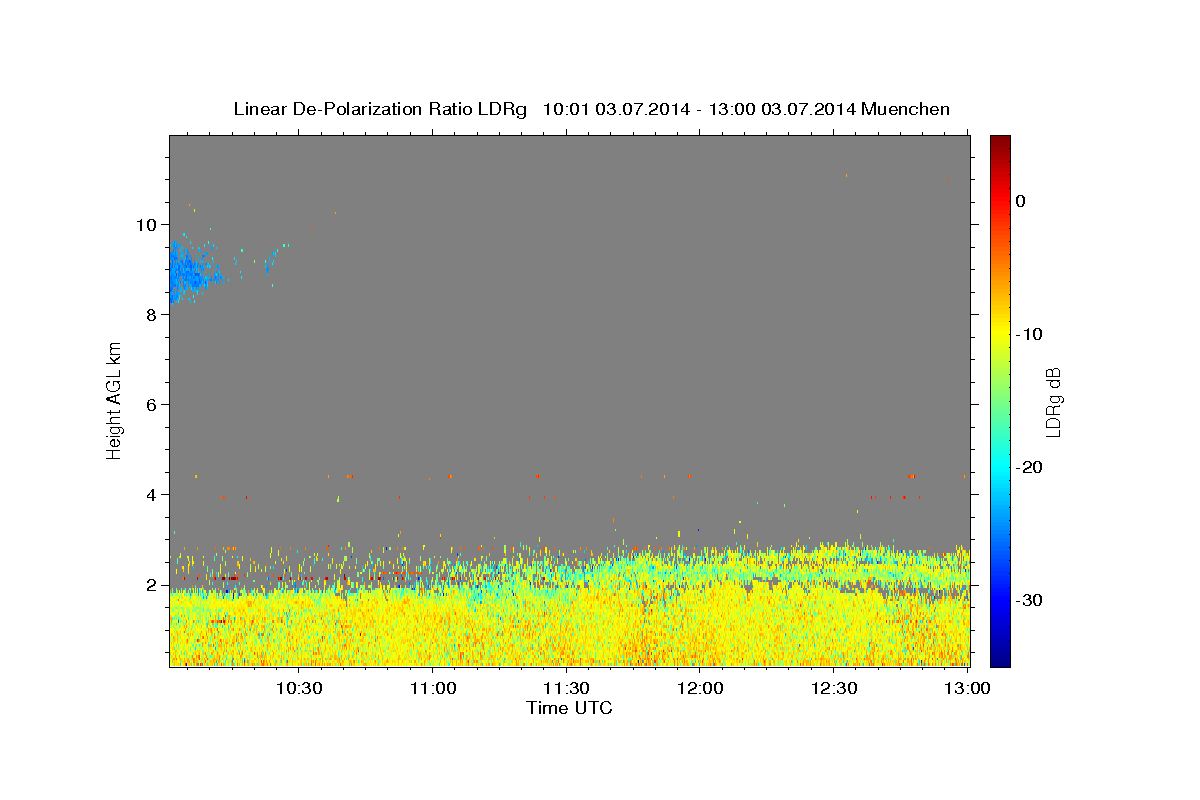The height and width of the screenshot is (800, 1200).
Task: Click the '10:30' time tick label
Action: coord(299,689)
